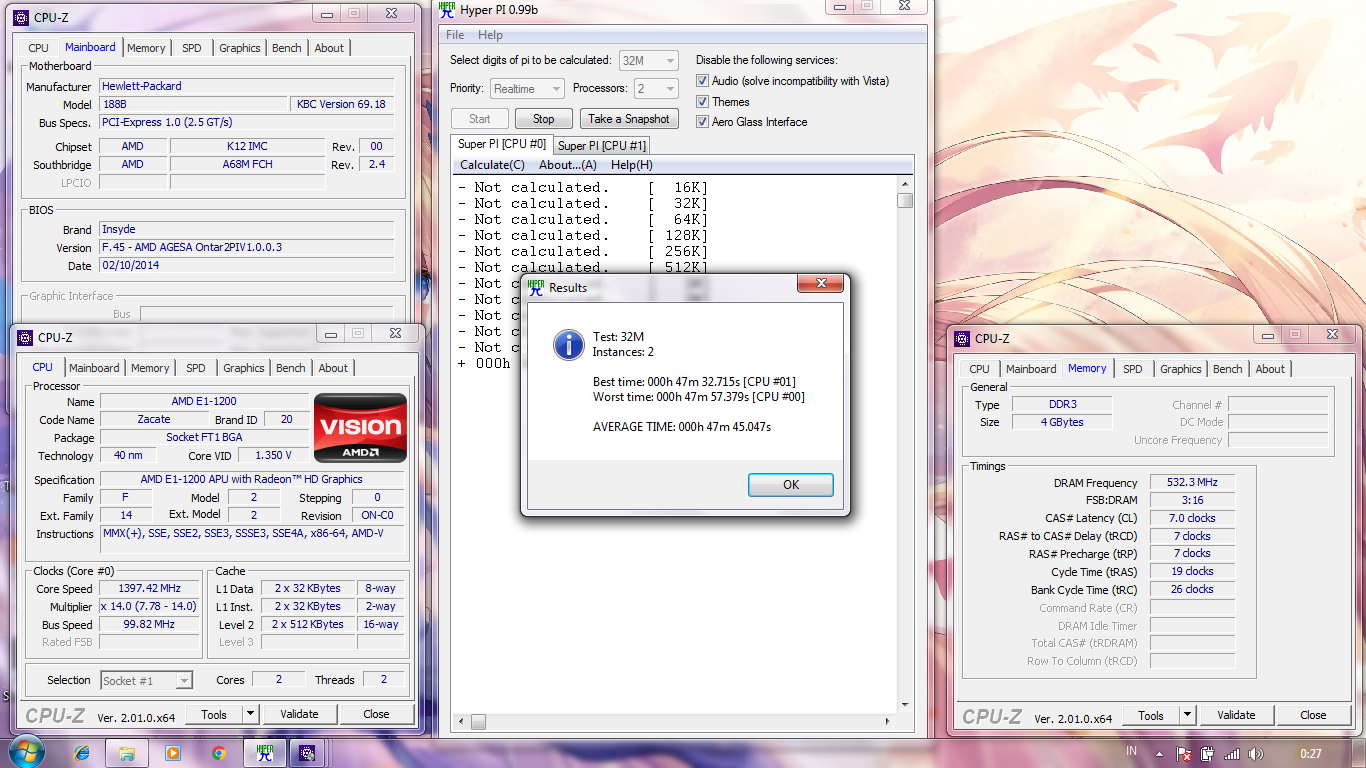Open Calculate(C) menu in Super PI
The height and width of the screenshot is (768, 1366).
pyautogui.click(x=492, y=165)
